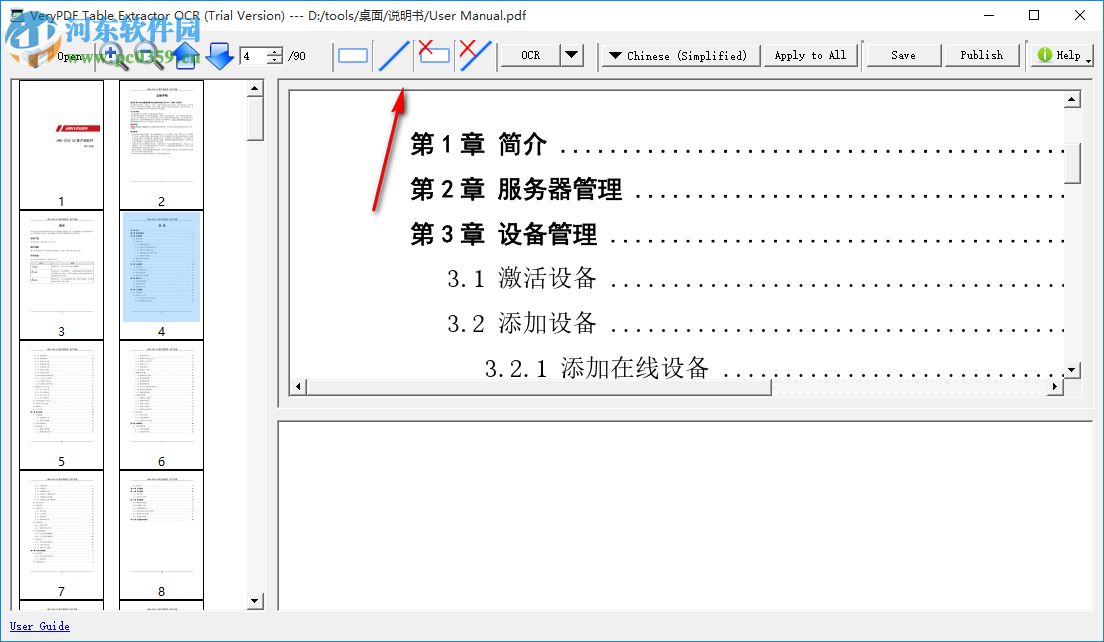Select the Zoom In magnifier tool
Image resolution: width=1104 pixels, height=642 pixels.
pyautogui.click(x=110, y=56)
